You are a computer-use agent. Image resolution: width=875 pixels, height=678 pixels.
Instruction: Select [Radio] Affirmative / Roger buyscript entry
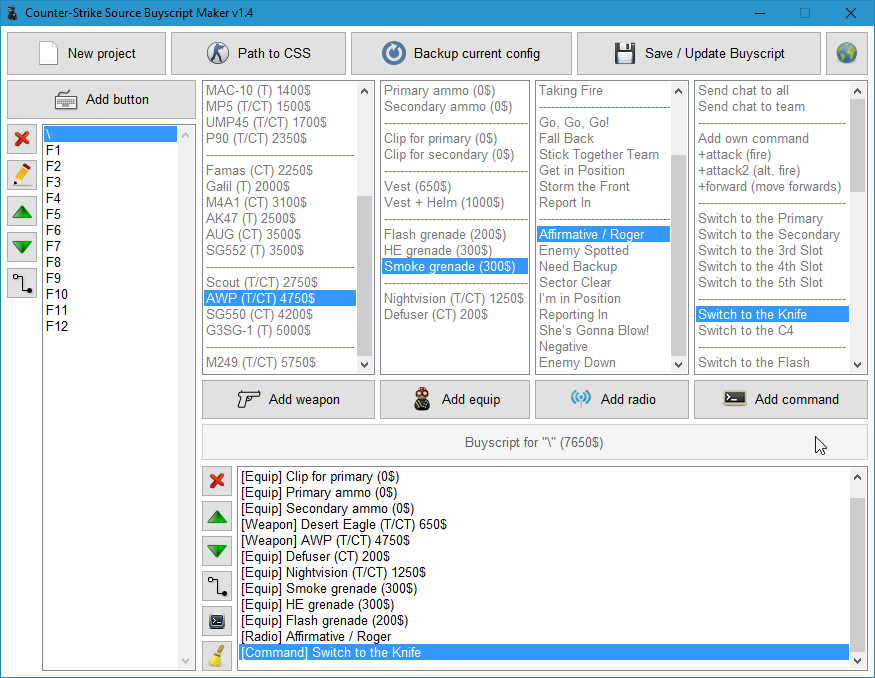tap(544, 637)
